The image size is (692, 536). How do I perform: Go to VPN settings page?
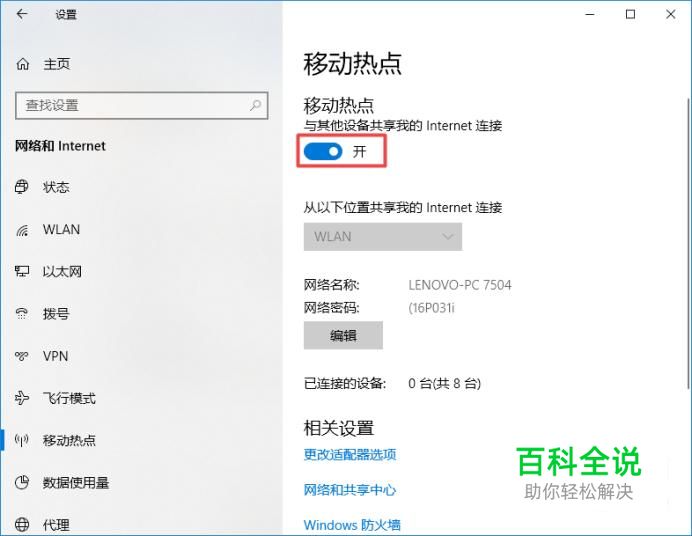click(55, 356)
